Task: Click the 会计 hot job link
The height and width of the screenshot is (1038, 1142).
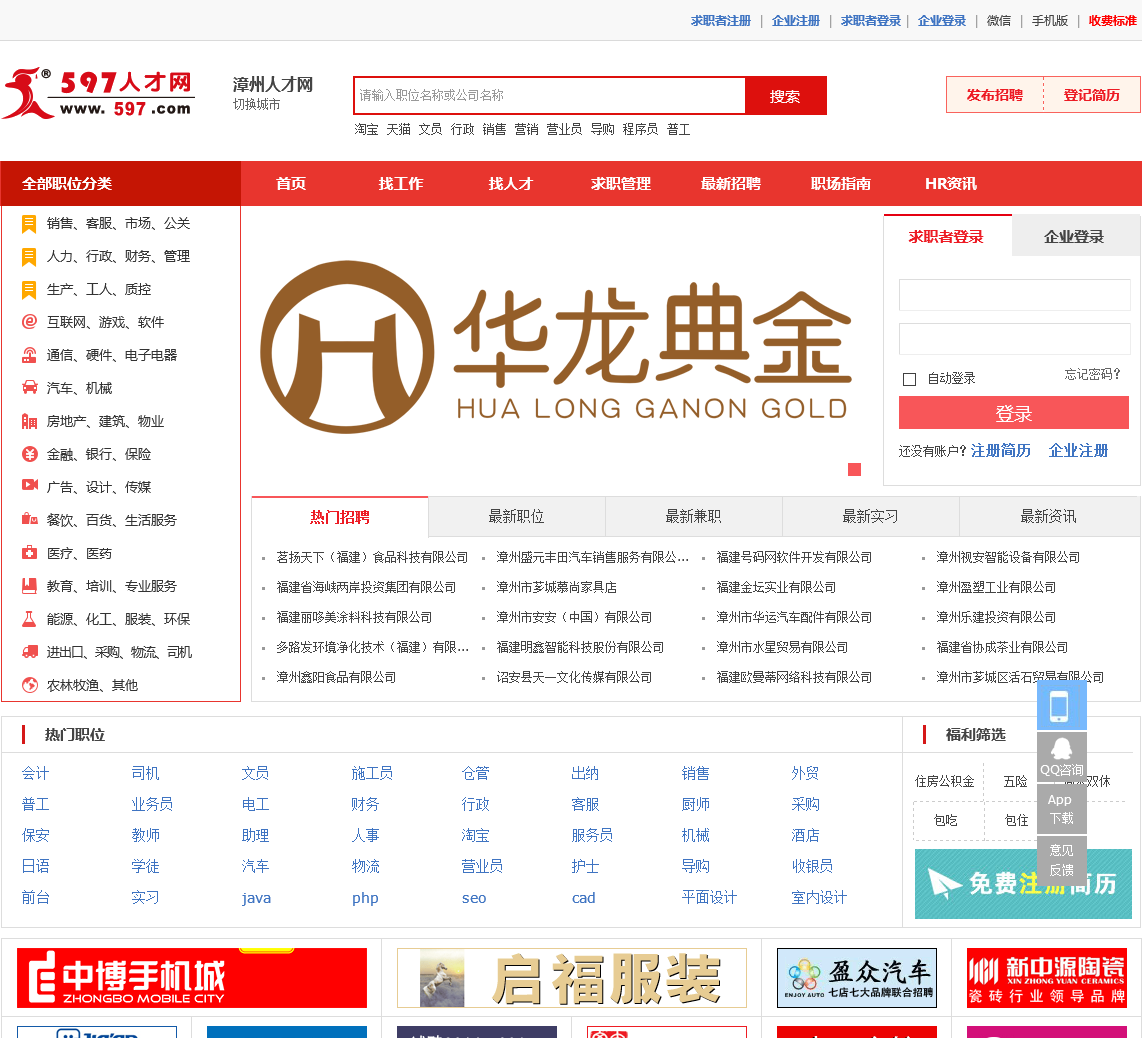Action: (35, 774)
